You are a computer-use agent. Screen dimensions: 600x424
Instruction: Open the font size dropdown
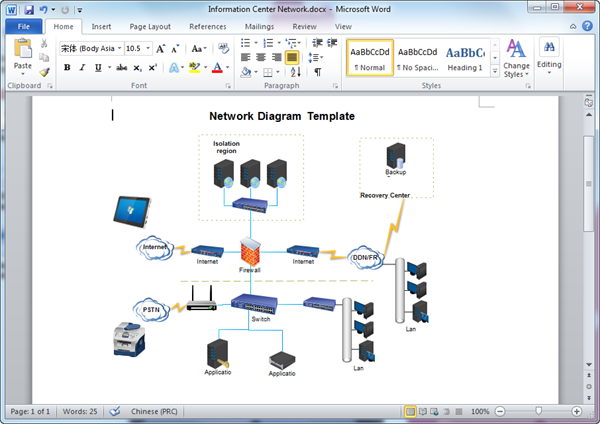point(148,48)
